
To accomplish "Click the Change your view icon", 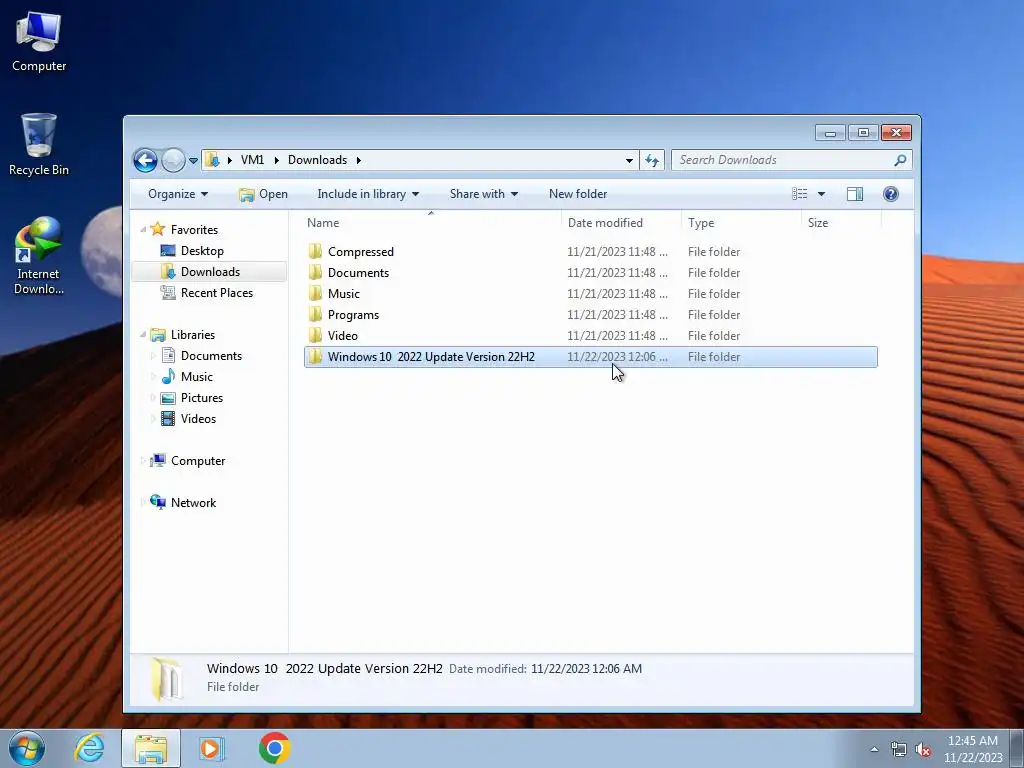I will (799, 194).
